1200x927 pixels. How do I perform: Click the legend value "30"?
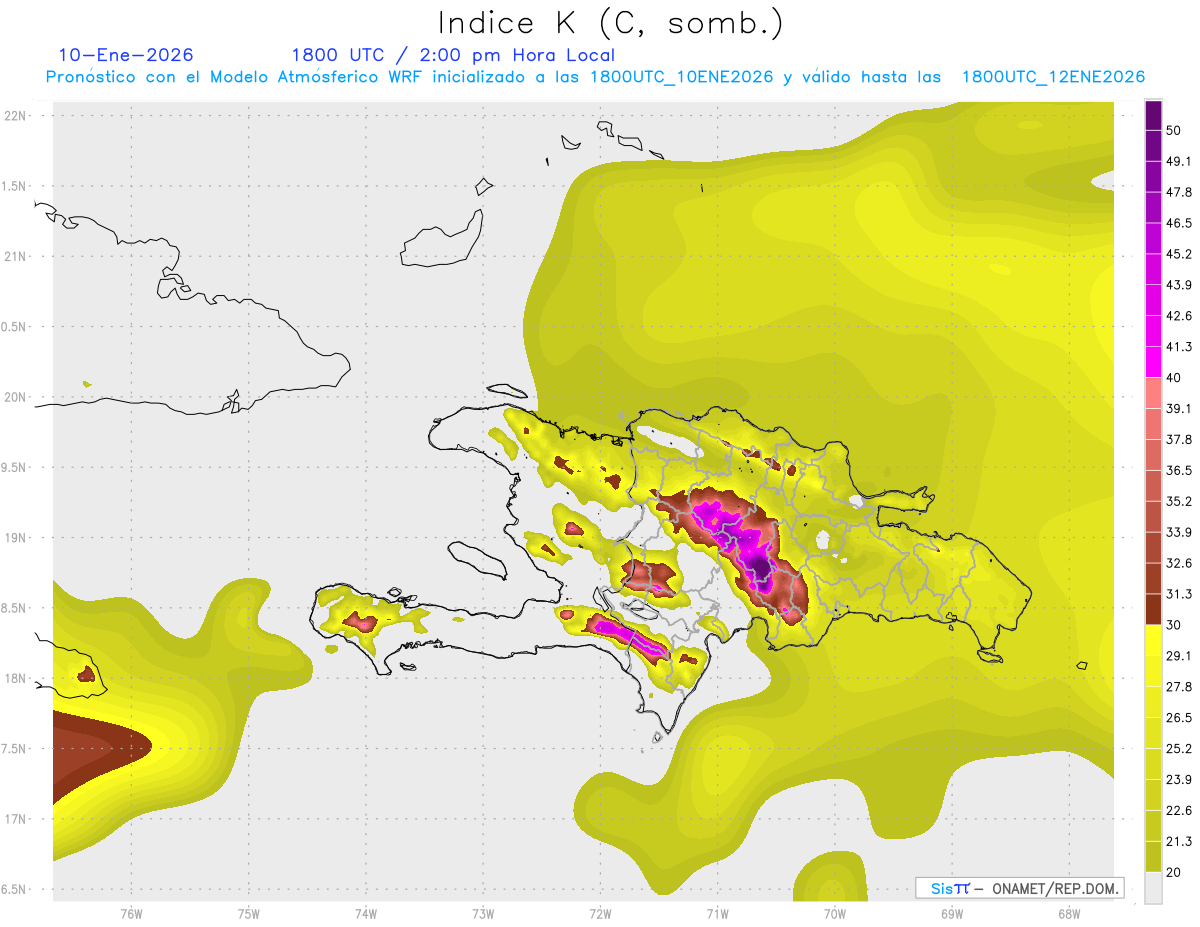pos(1174,625)
